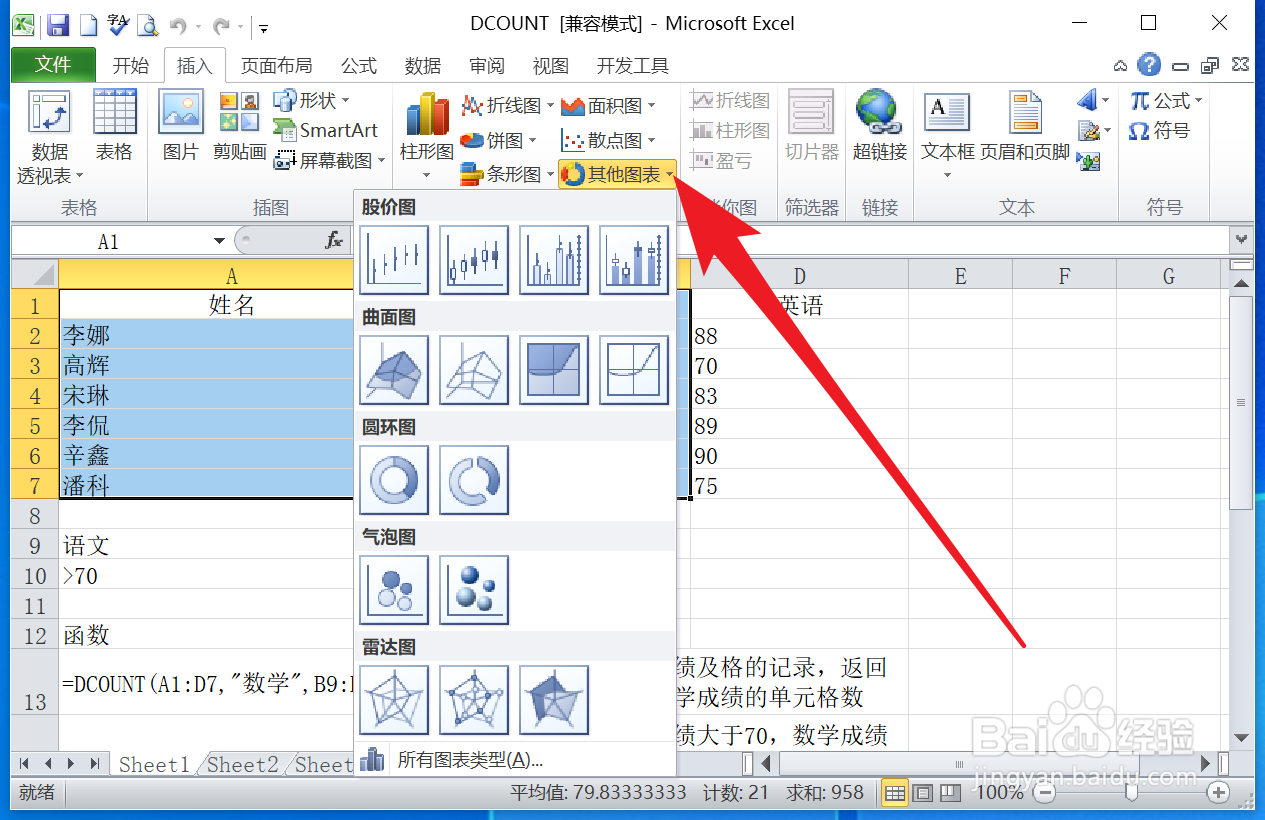
Task: Select the 3-D effect bubble chart
Action: click(x=474, y=590)
